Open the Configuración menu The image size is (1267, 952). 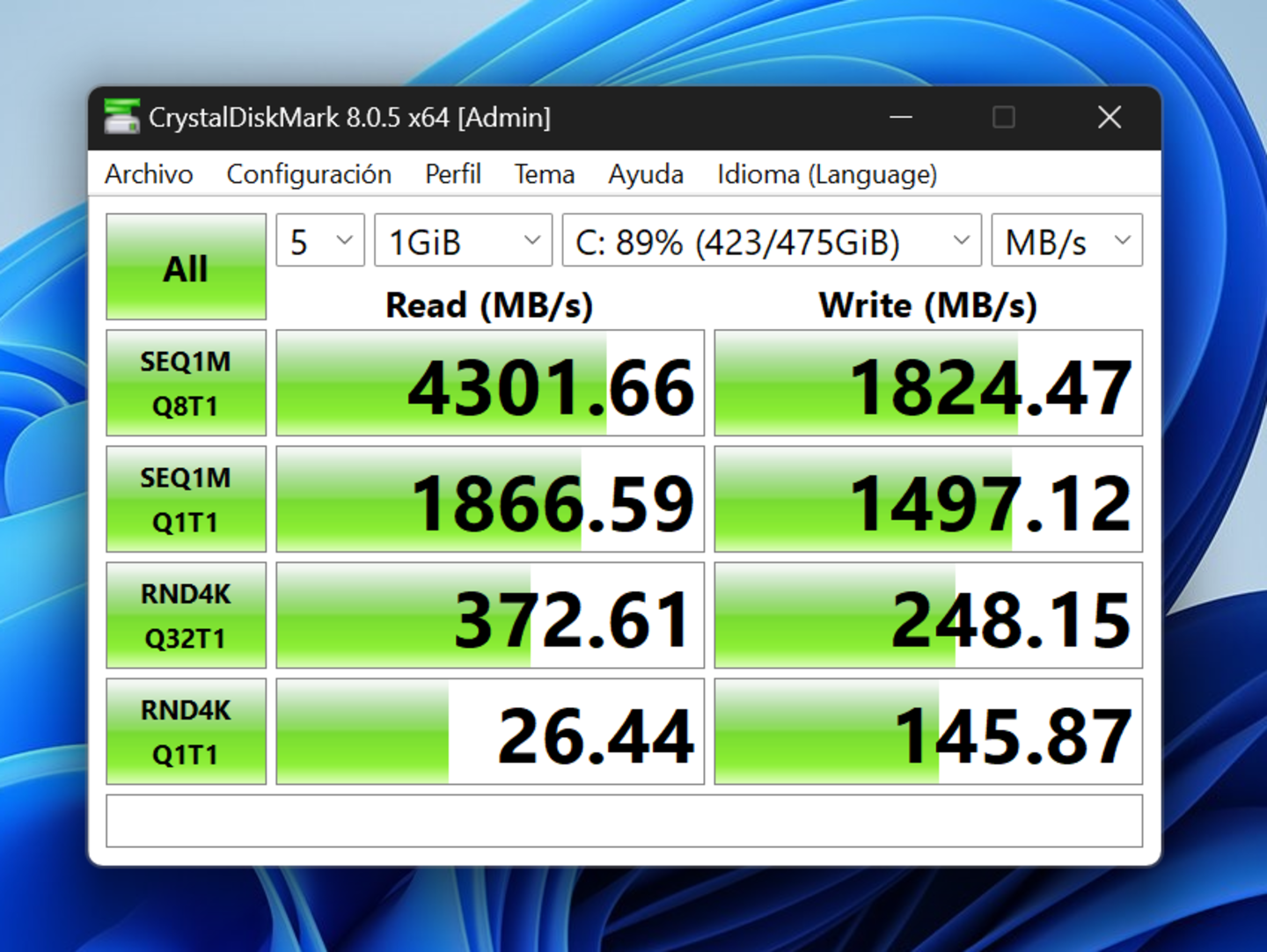[309, 173]
